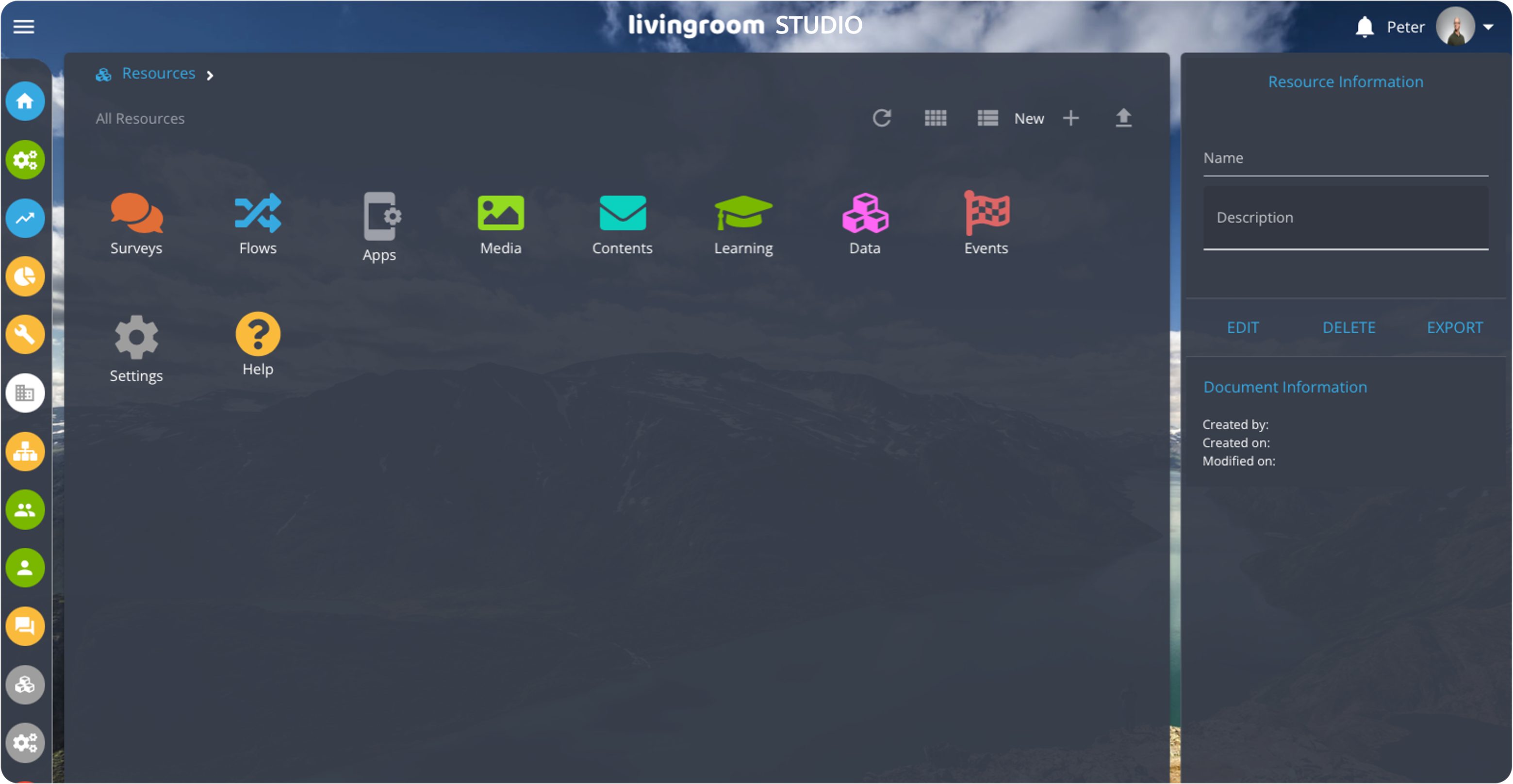The height and width of the screenshot is (784, 1513).
Task: Click Peter's profile avatar
Action: click(1455, 26)
